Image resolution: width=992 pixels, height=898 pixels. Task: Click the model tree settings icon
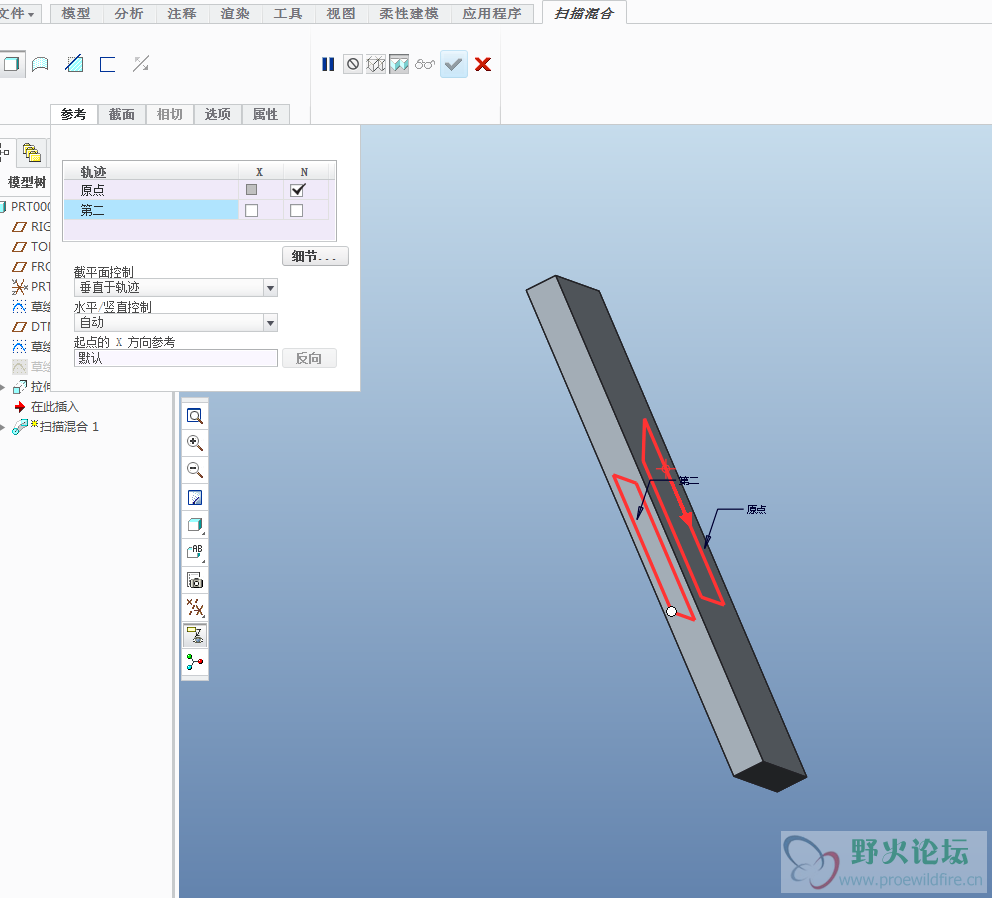[5, 153]
